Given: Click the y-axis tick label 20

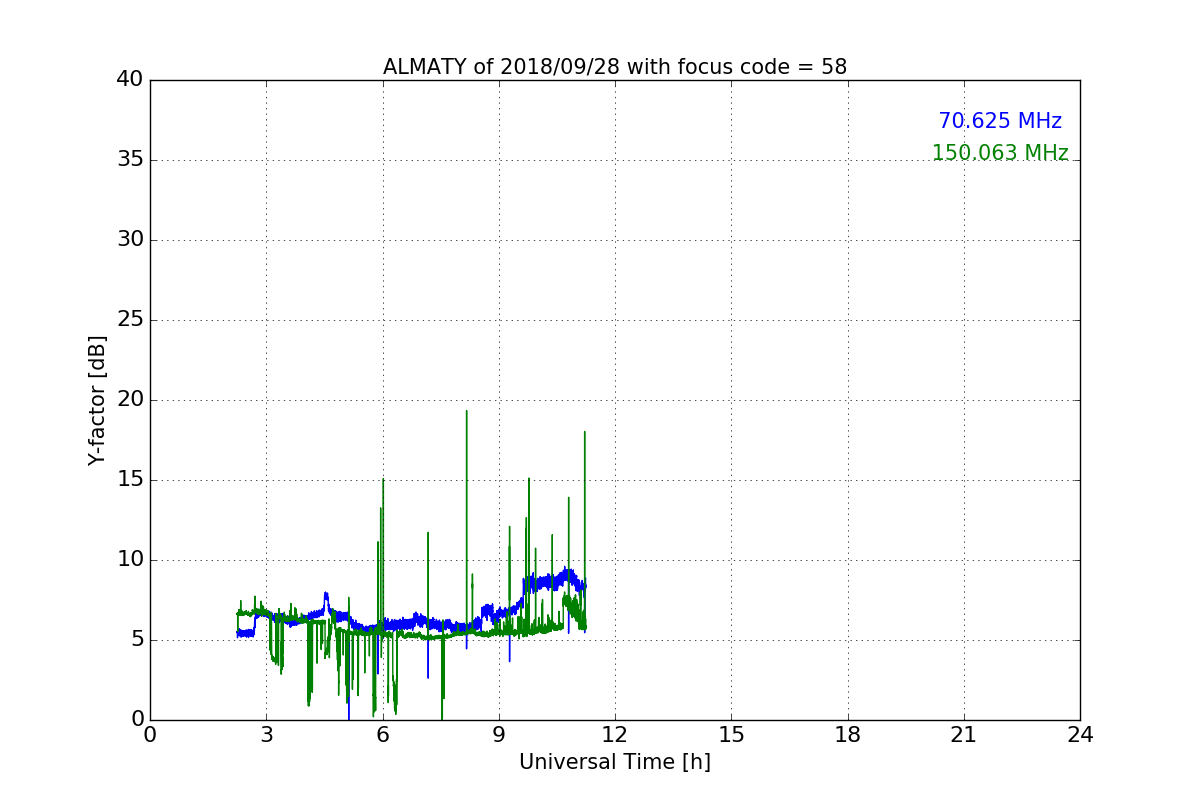Looking at the screenshot, I should (x=130, y=400).
